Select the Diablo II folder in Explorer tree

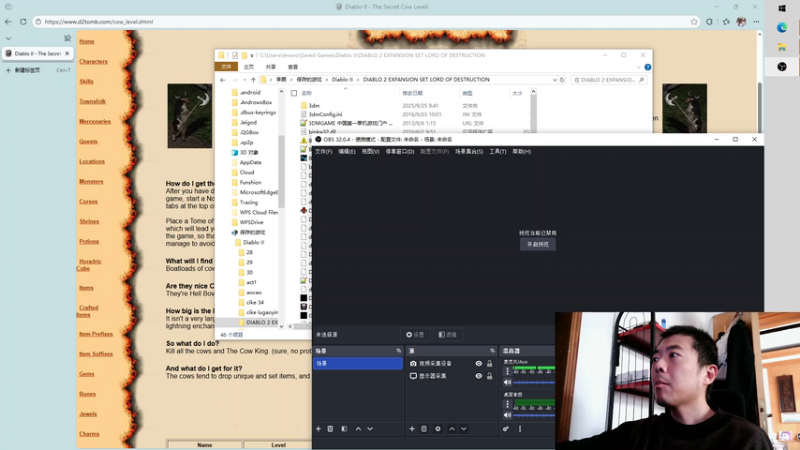(x=253, y=242)
